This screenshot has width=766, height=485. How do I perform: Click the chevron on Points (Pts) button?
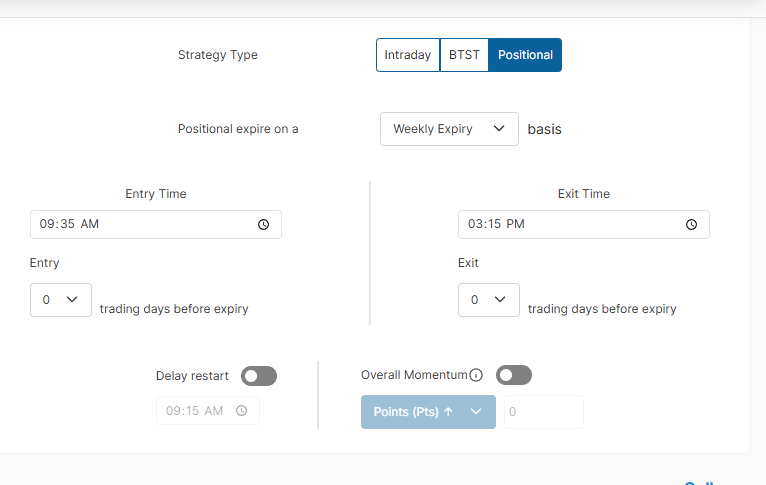point(476,412)
